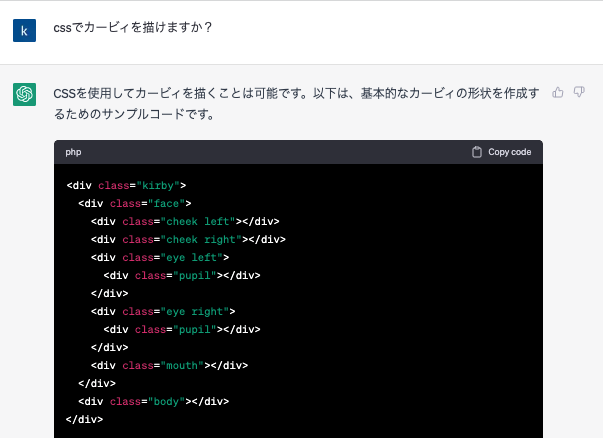The image size is (603, 438).
Task: Click the thumbs up feedback icon
Action: click(558, 92)
